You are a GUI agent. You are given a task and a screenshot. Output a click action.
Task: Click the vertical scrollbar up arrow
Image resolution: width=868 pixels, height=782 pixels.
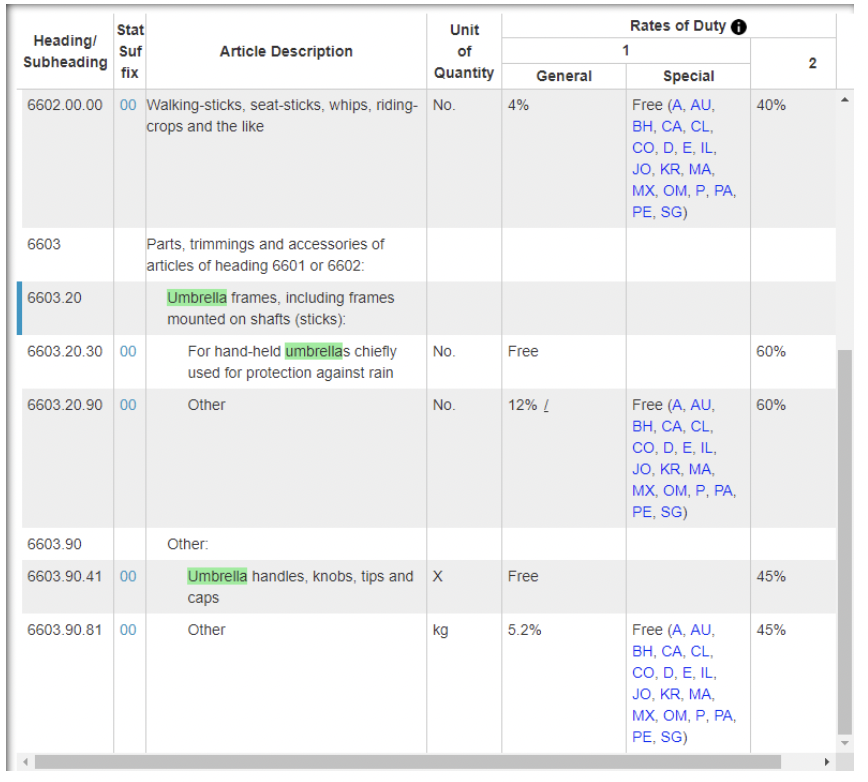pos(845,101)
